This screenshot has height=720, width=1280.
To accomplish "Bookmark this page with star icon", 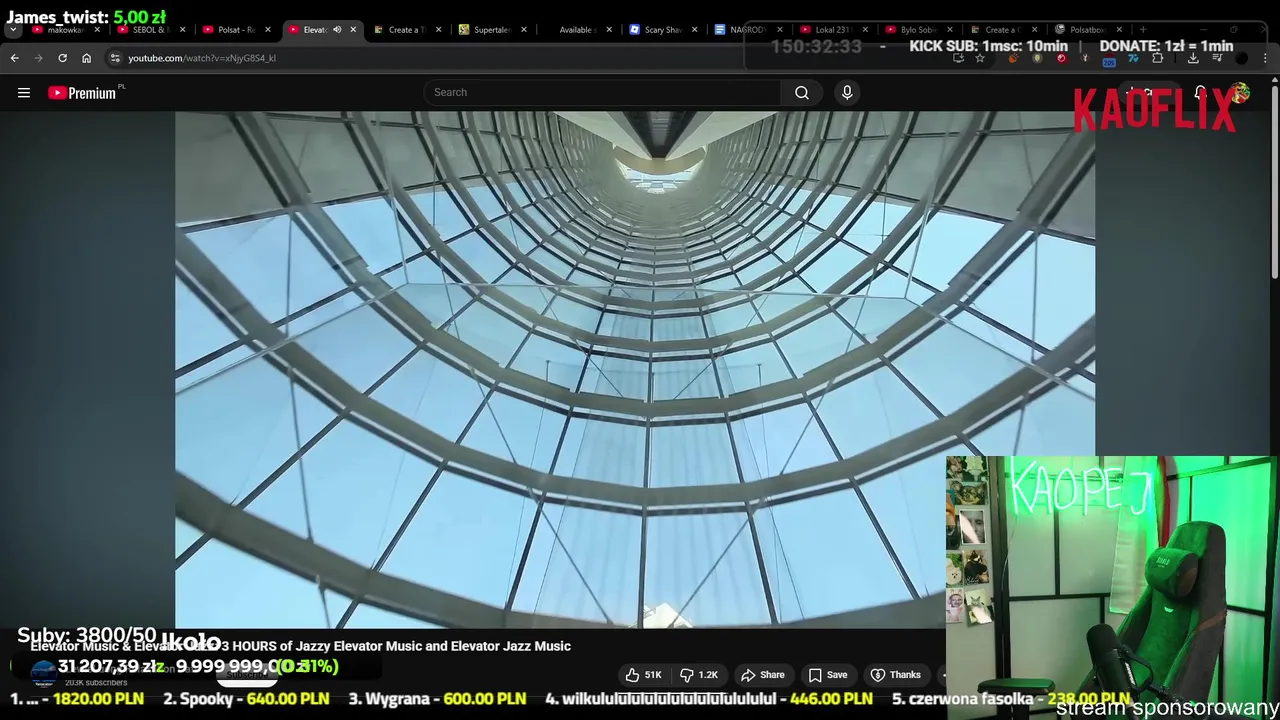I will [x=980, y=58].
